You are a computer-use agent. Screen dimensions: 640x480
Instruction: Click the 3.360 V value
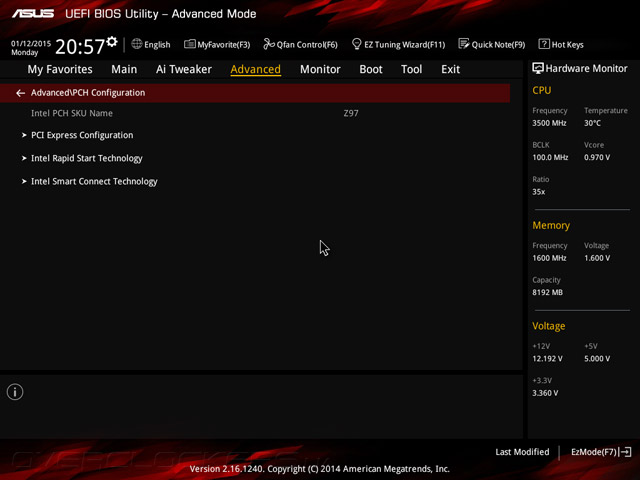click(x=545, y=393)
